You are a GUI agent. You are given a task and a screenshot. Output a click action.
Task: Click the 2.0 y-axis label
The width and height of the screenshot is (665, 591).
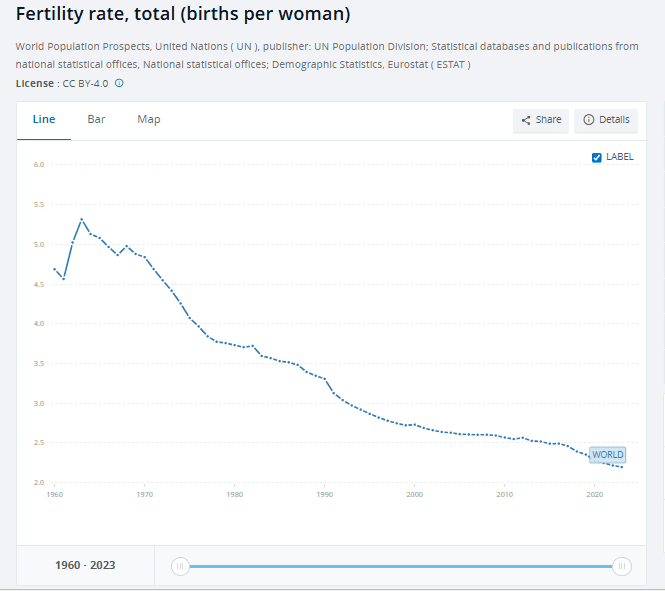click(x=40, y=483)
